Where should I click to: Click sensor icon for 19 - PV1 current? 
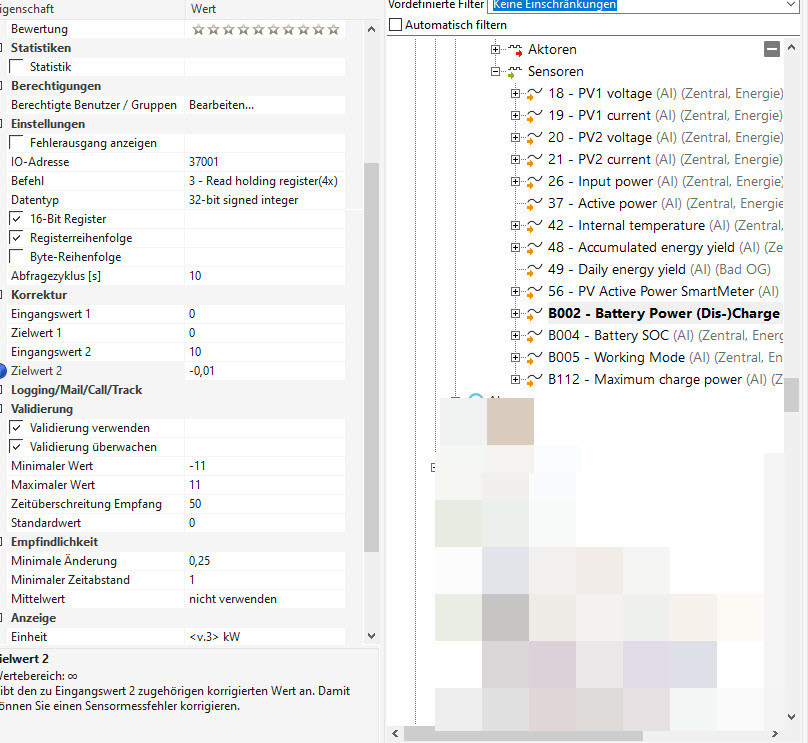[534, 116]
